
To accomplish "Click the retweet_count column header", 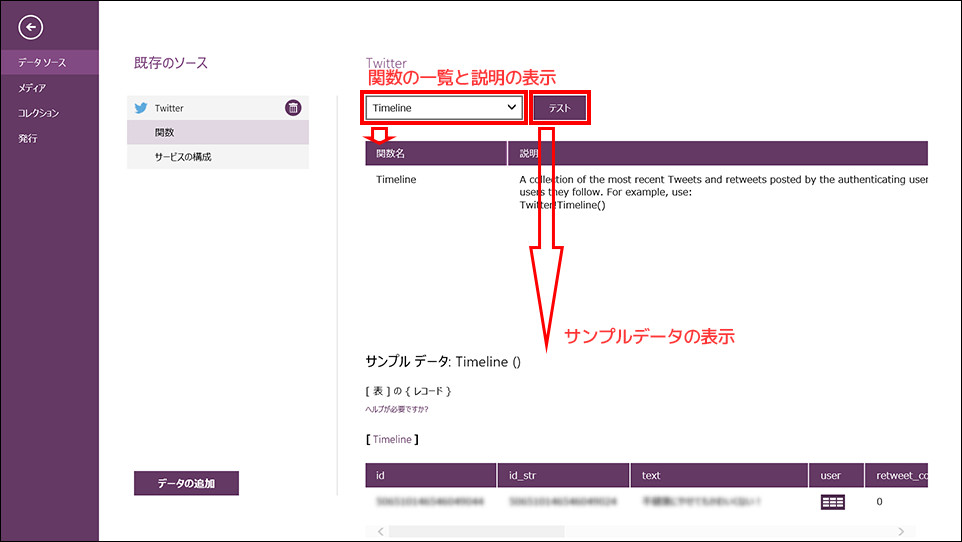I will pyautogui.click(x=896, y=475).
